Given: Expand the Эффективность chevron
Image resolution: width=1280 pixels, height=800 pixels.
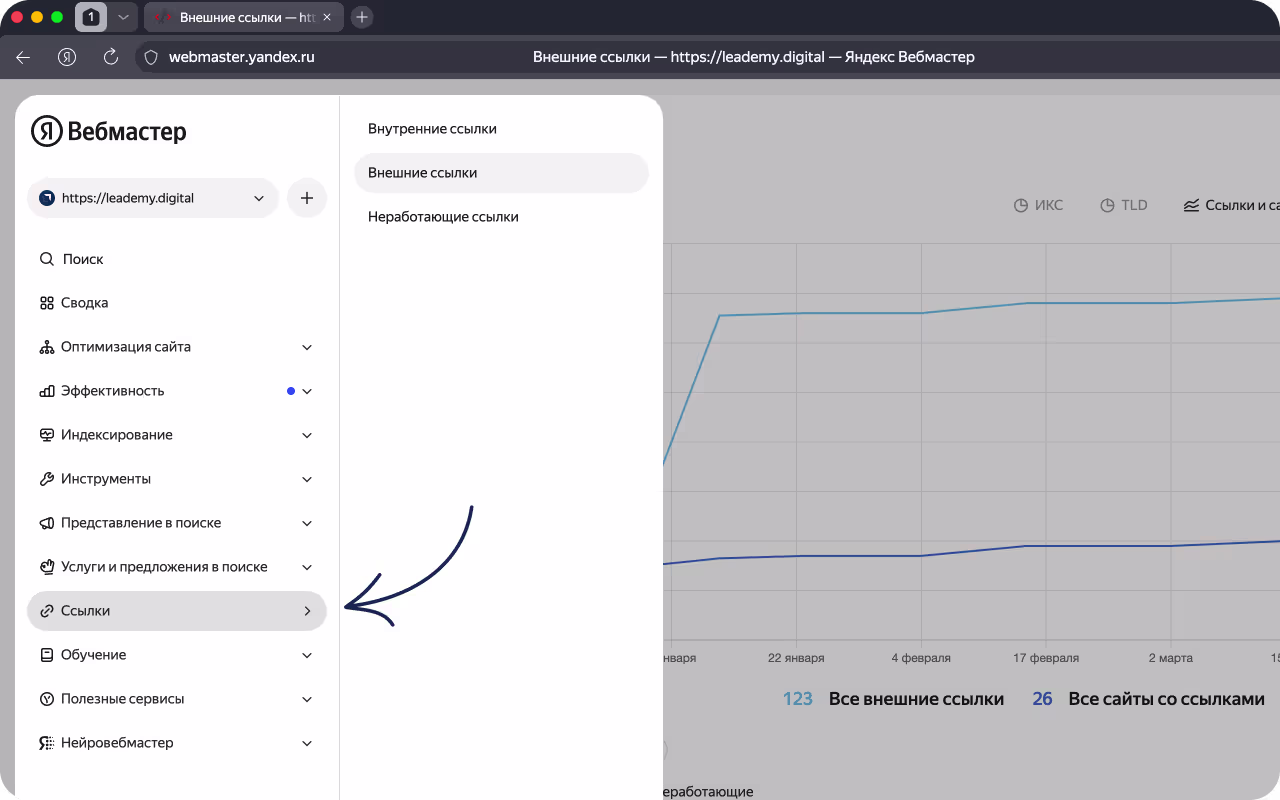Looking at the screenshot, I should click(x=307, y=391).
